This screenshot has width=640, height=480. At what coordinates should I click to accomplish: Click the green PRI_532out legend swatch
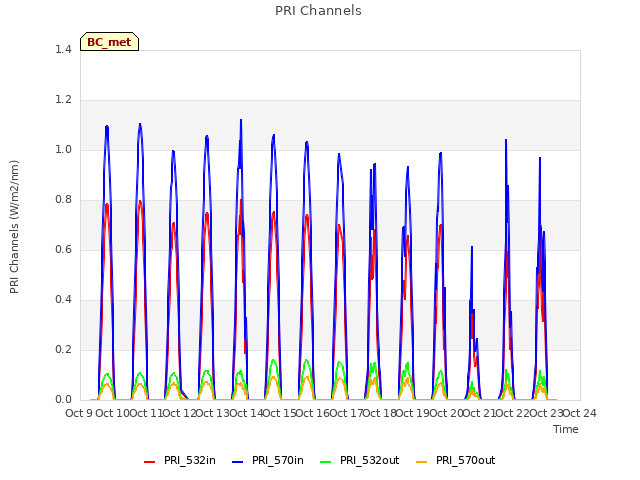[326, 461]
